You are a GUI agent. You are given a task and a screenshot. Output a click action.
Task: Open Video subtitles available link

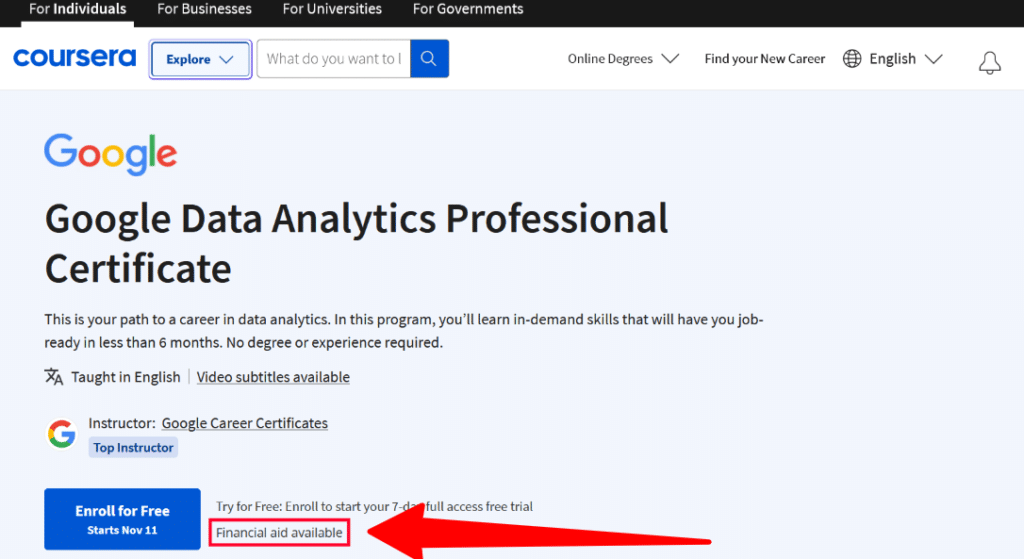pyautogui.click(x=273, y=377)
